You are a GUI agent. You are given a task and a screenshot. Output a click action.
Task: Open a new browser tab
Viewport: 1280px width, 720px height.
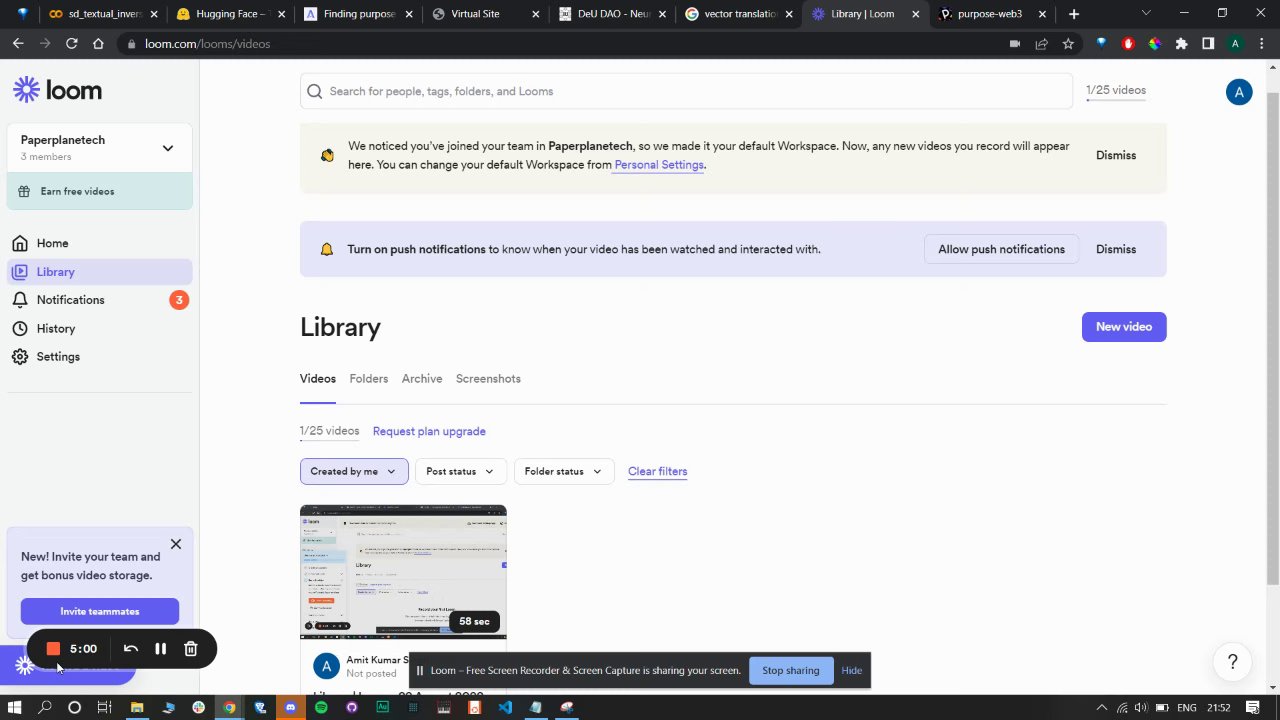click(x=1074, y=14)
